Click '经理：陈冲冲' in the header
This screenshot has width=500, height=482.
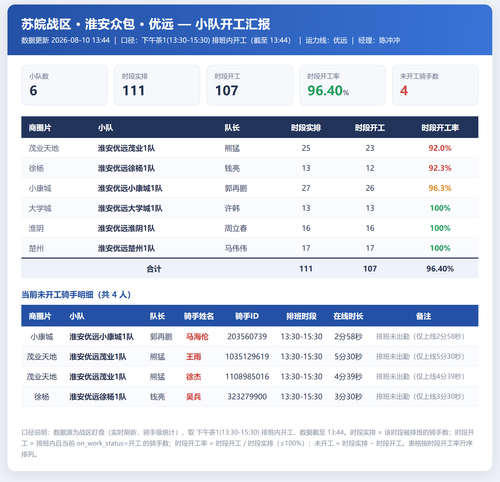point(379,40)
